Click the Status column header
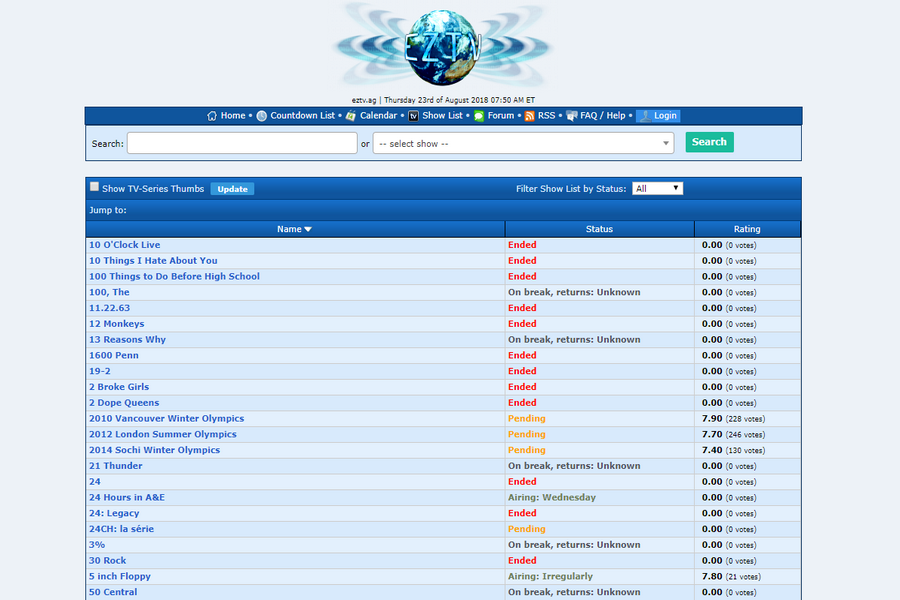The width and height of the screenshot is (900, 600). pos(599,229)
